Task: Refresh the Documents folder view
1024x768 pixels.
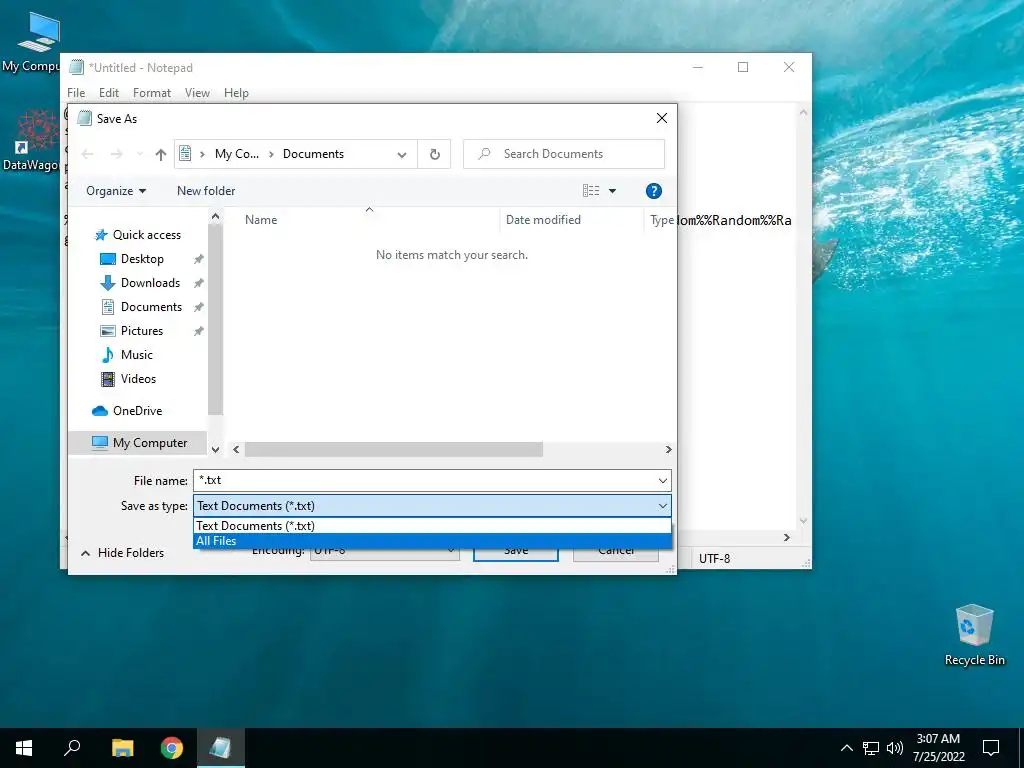Action: [434, 154]
